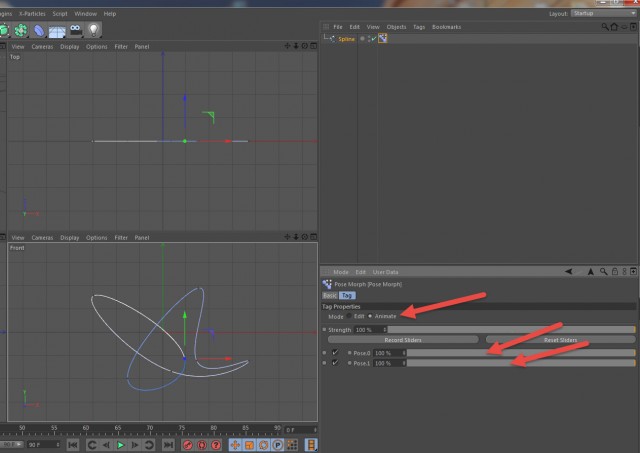Play animation forward
This screenshot has width=640, height=453.
click(x=120, y=445)
